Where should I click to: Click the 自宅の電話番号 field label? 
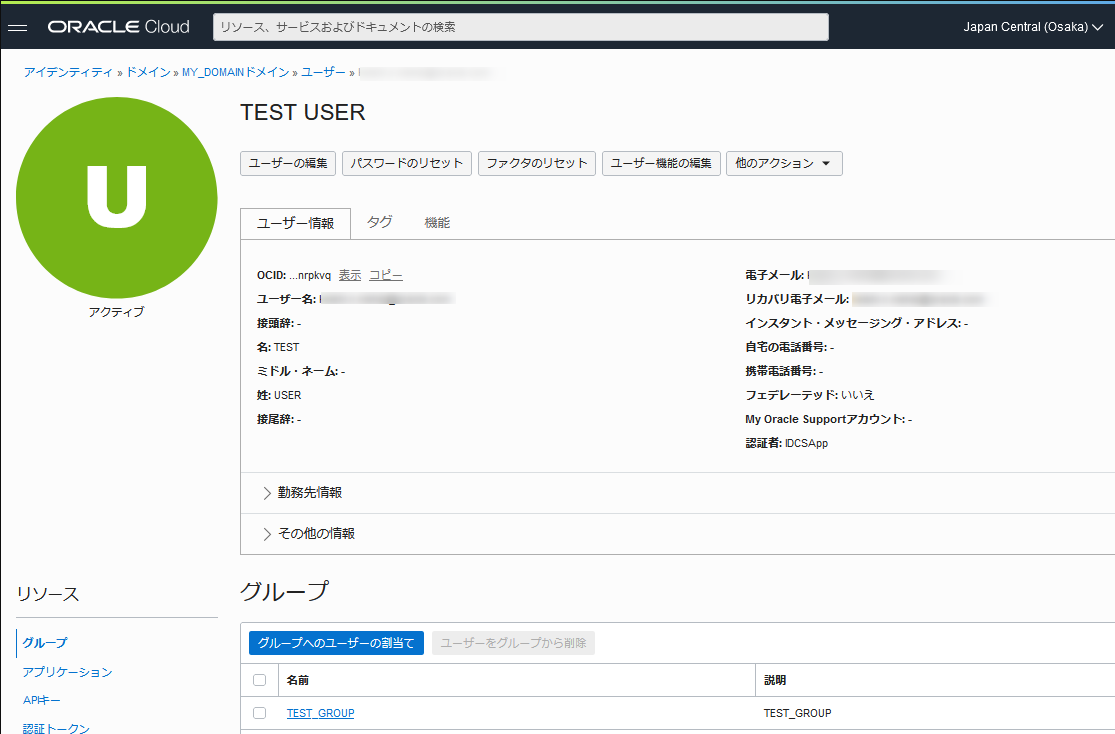(786, 347)
